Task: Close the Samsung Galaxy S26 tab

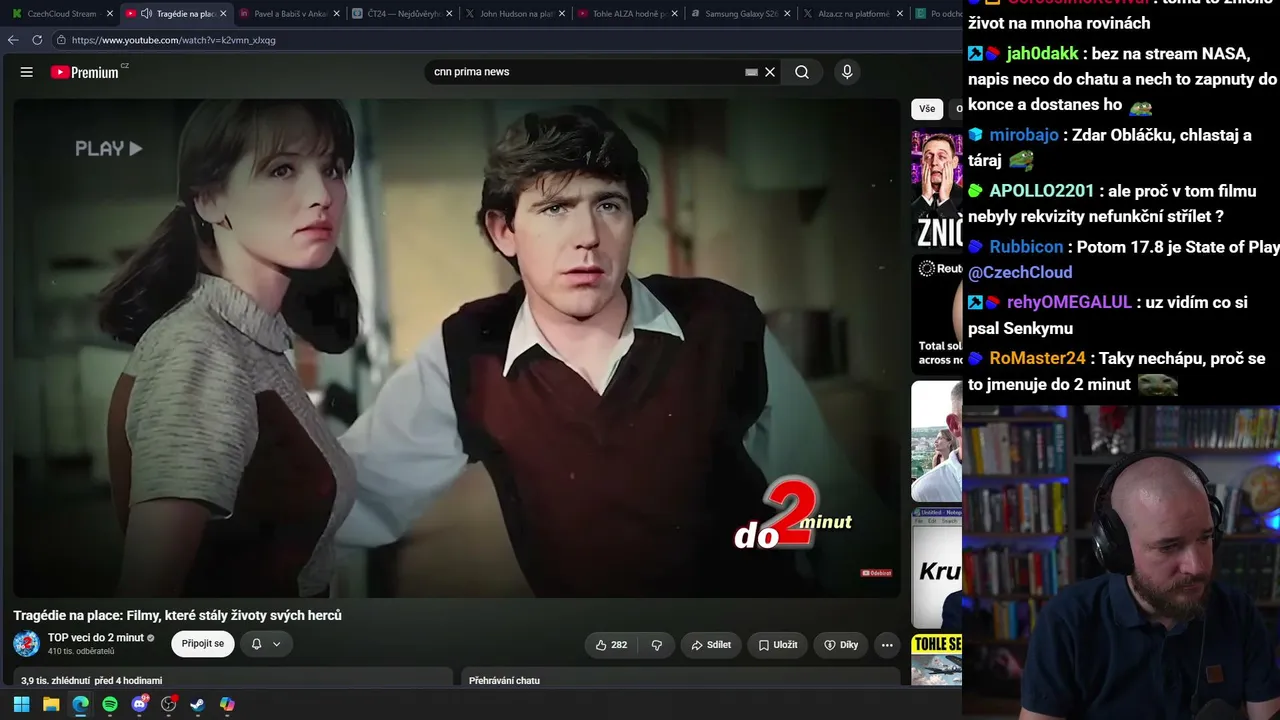Action: coord(787,14)
